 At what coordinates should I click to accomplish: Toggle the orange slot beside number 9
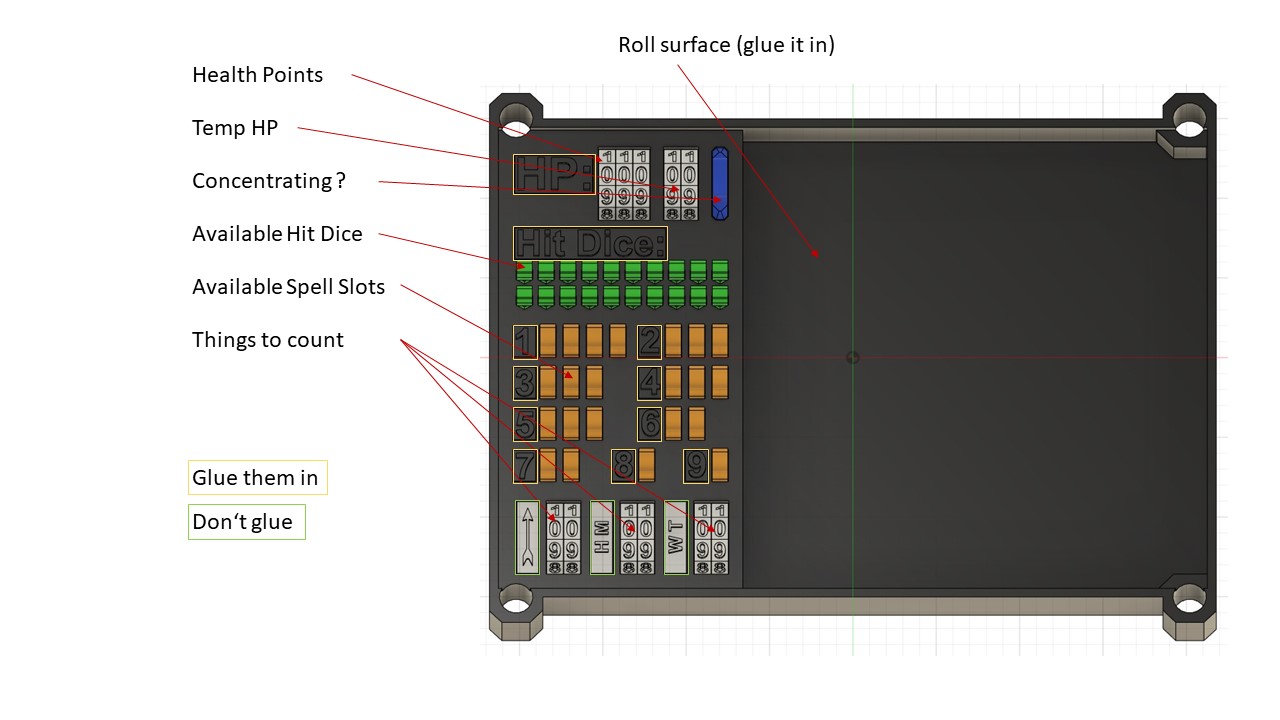[719, 465]
